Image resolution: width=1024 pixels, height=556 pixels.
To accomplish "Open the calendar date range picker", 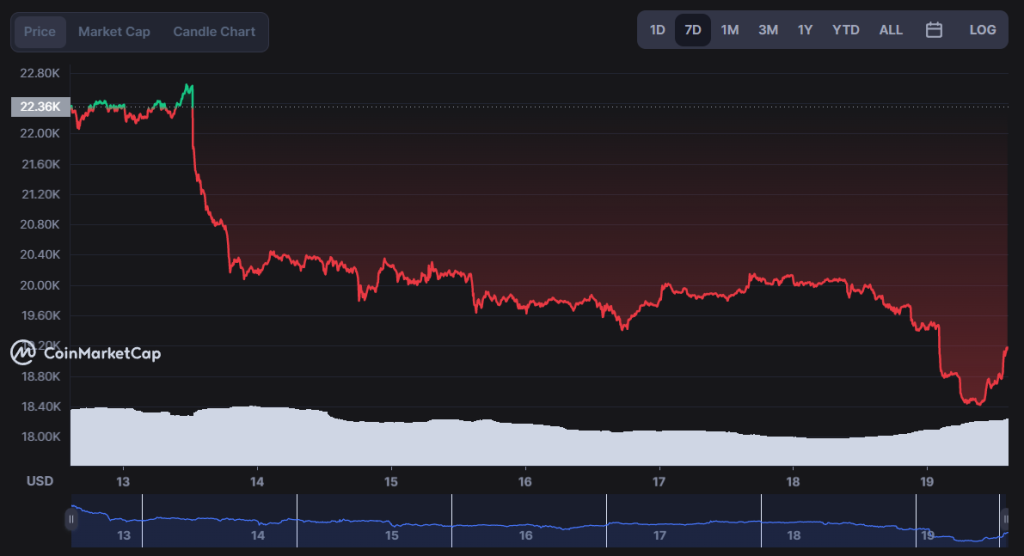I will 934,30.
